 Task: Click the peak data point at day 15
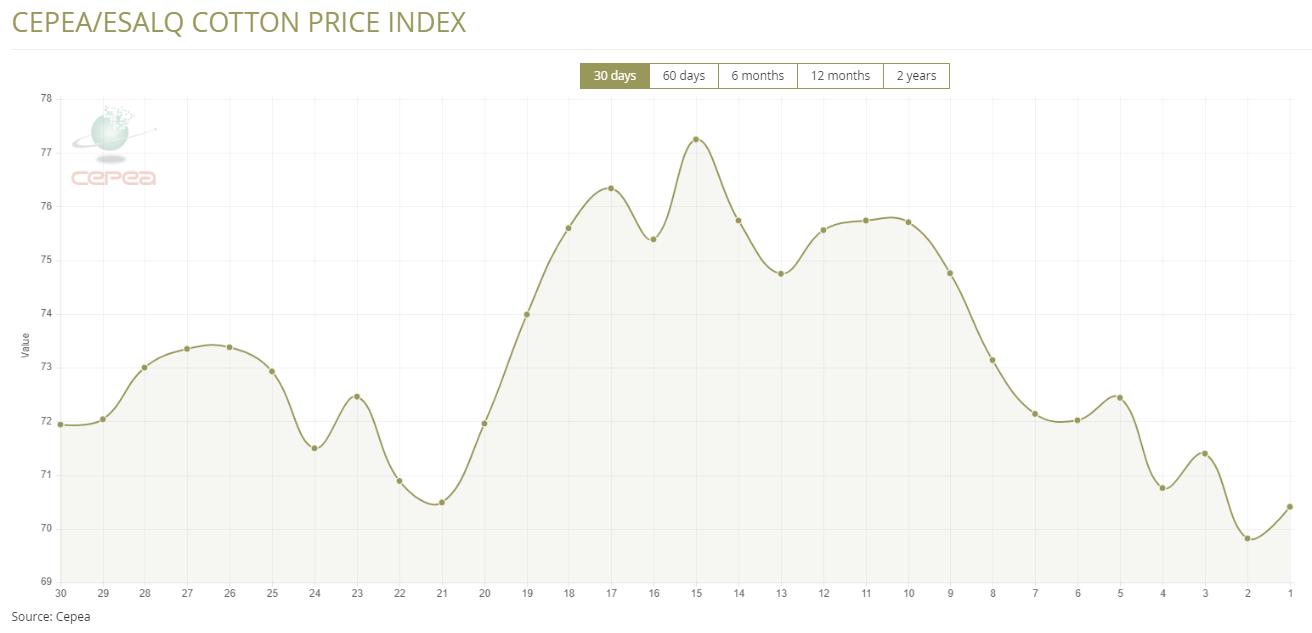(x=696, y=140)
